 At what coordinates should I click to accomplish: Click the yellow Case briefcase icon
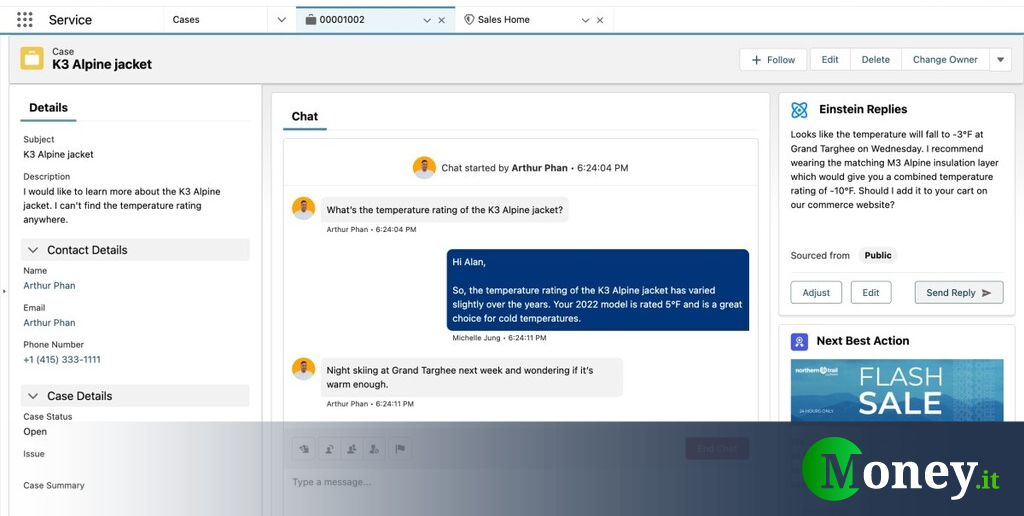click(32, 58)
